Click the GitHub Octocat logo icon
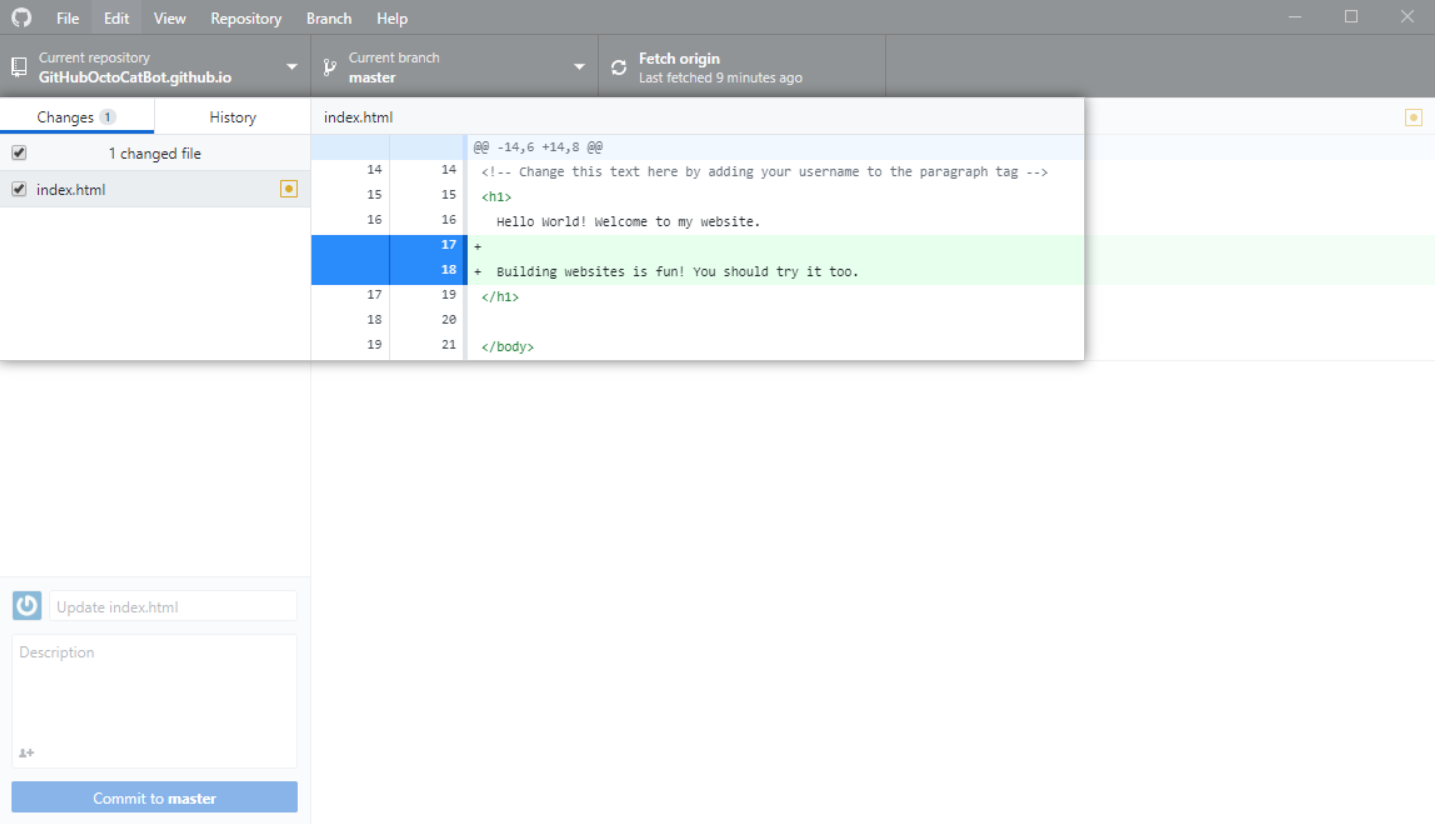The width and height of the screenshot is (1435, 824). pyautogui.click(x=21, y=17)
